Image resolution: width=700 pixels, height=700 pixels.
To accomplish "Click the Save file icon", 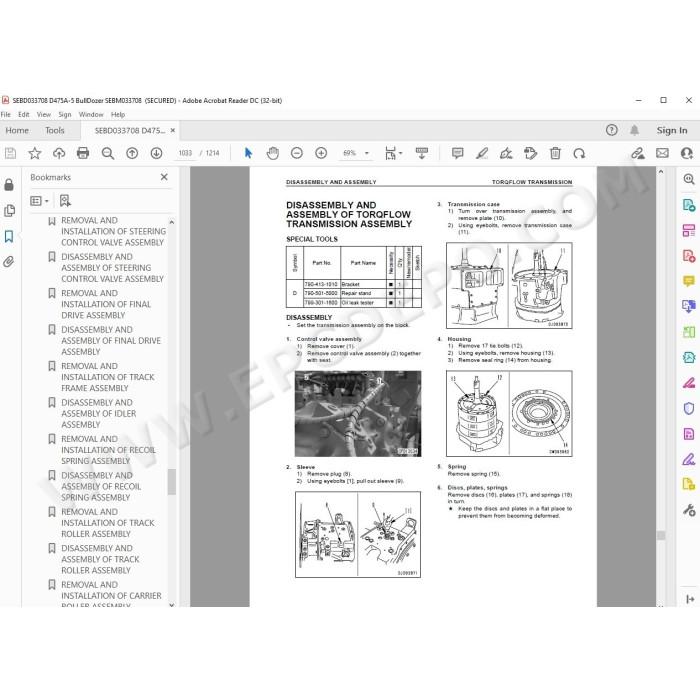I will tap(10, 154).
